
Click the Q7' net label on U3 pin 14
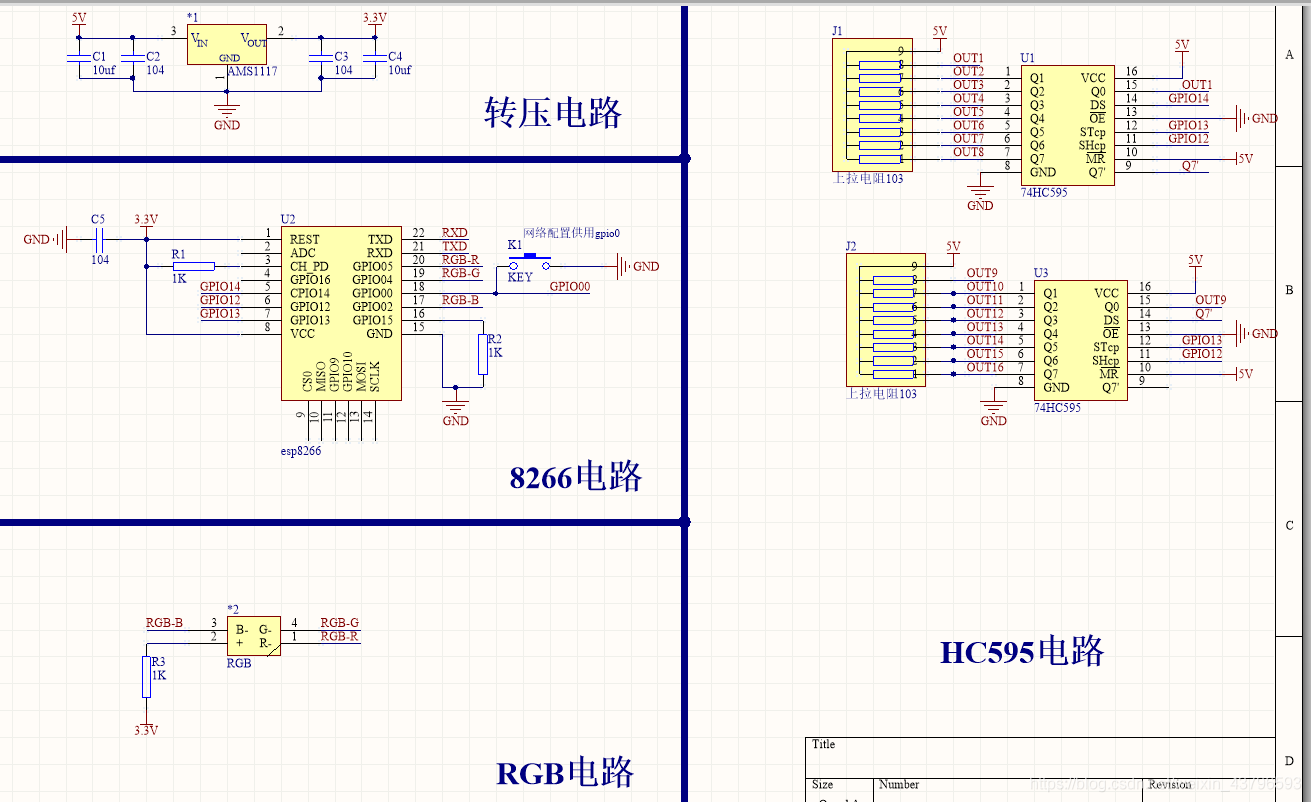coord(1203,313)
